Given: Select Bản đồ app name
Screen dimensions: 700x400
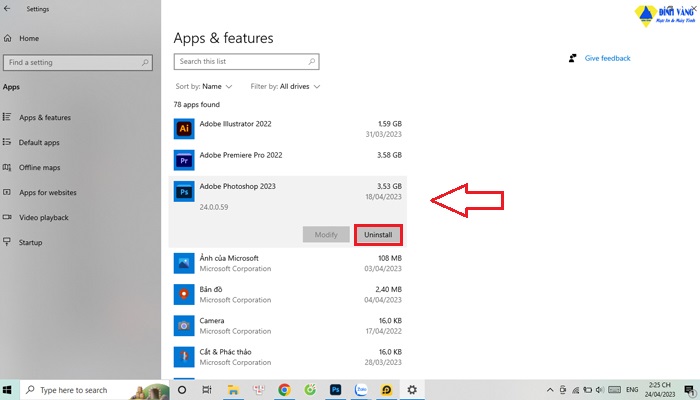Looking at the screenshot, I should click(x=211, y=289).
